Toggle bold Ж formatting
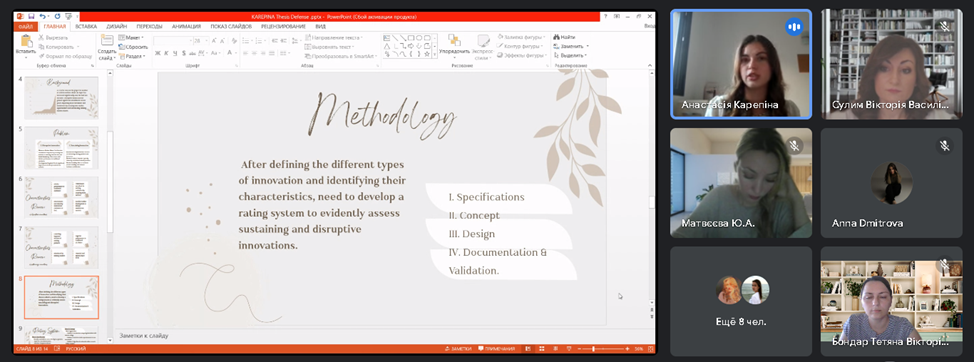Screen dimensions: 974x362 click(158, 53)
